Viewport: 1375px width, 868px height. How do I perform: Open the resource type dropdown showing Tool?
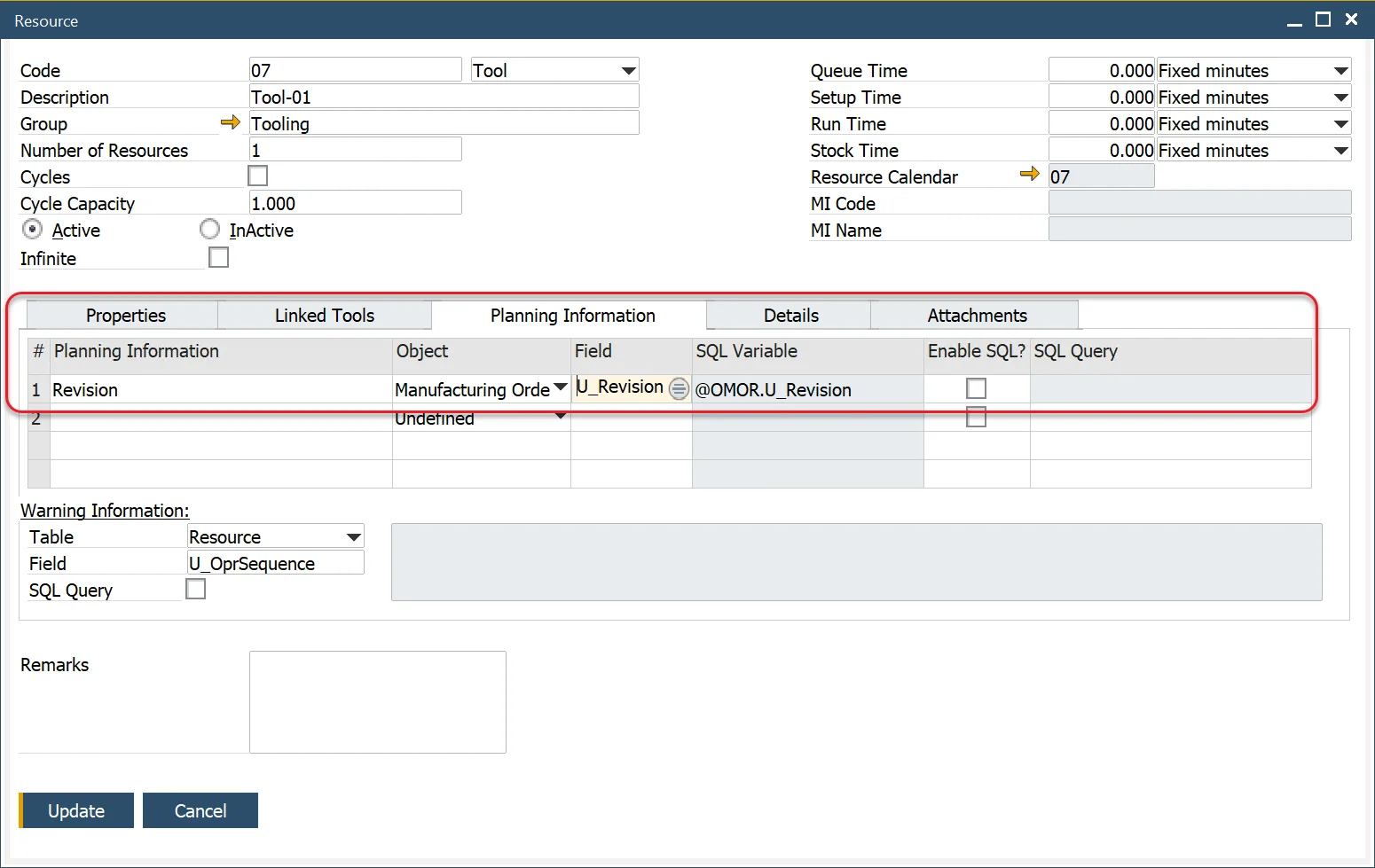628,69
